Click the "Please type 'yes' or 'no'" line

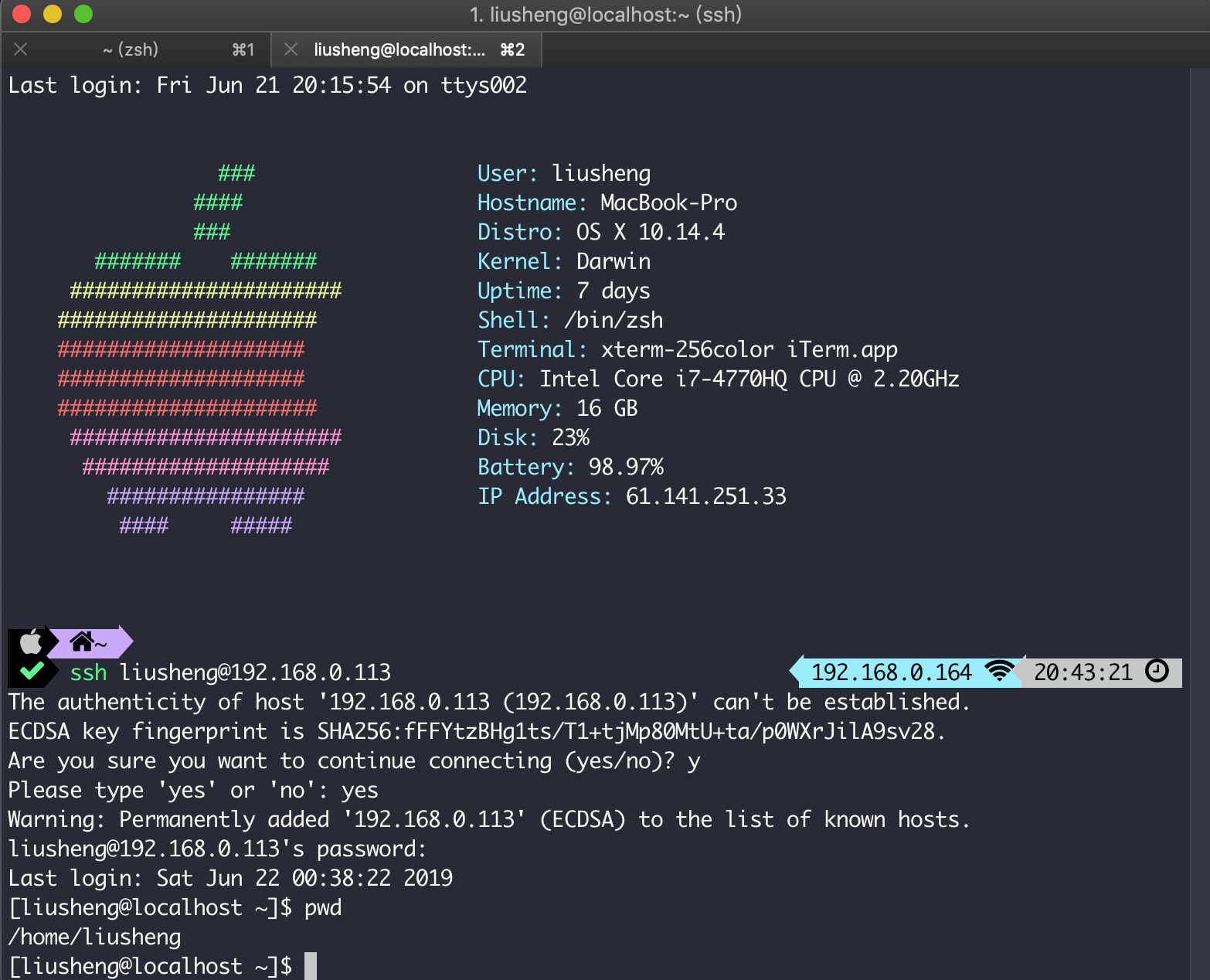click(193, 790)
